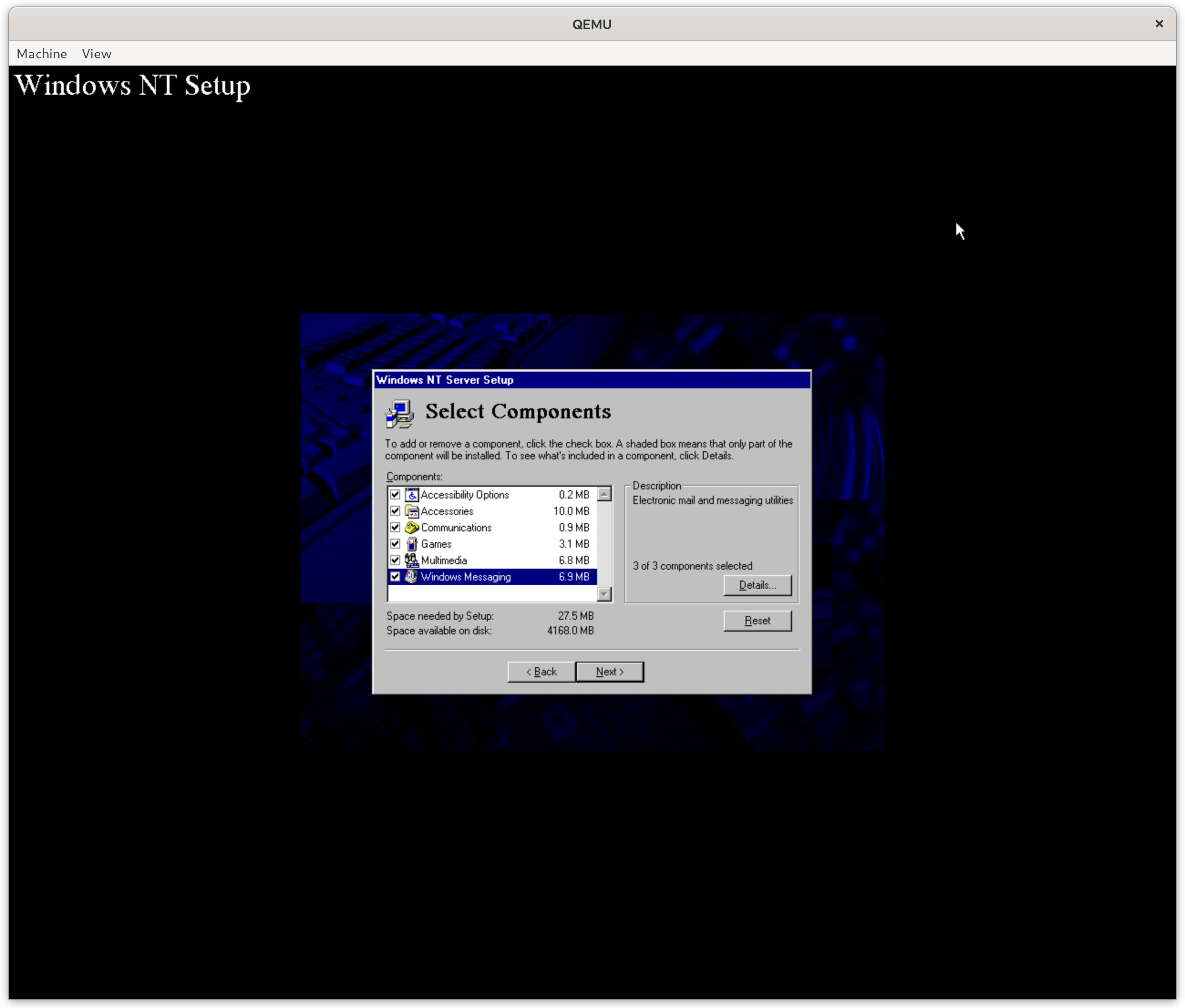This screenshot has height=1008, width=1185.
Task: Click the Accessories folder icon
Action: click(x=412, y=511)
